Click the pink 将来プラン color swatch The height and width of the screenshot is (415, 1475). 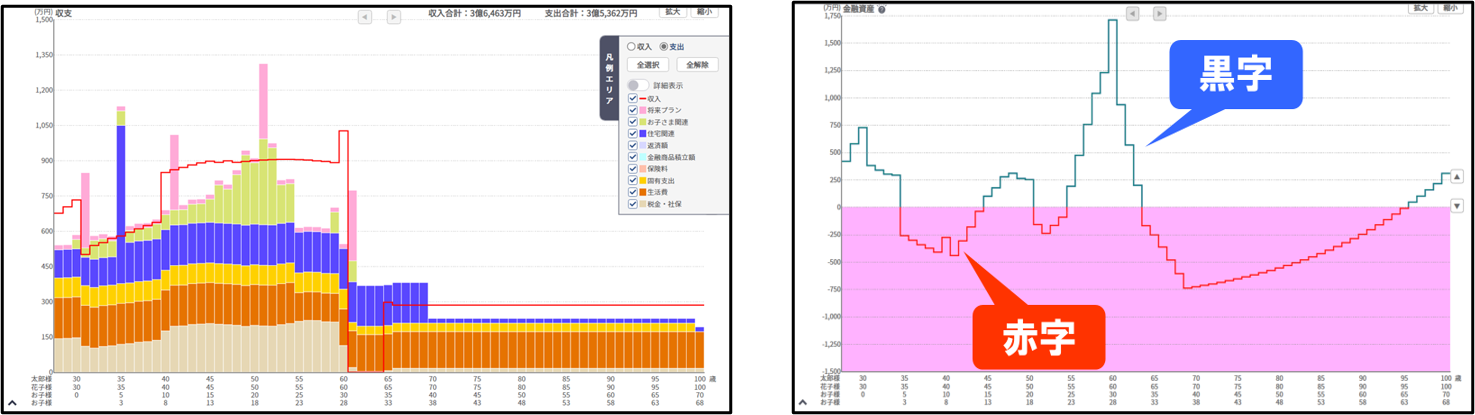click(643, 110)
